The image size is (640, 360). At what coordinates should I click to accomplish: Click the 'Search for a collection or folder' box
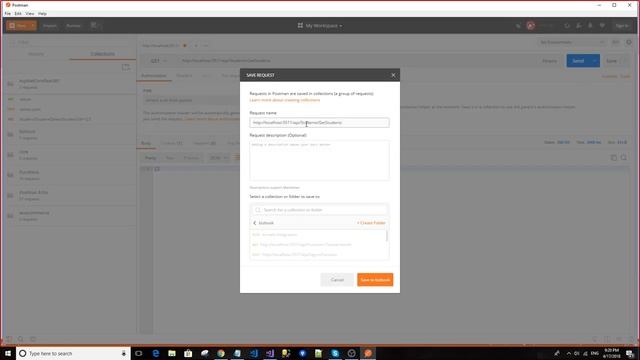(x=319, y=210)
